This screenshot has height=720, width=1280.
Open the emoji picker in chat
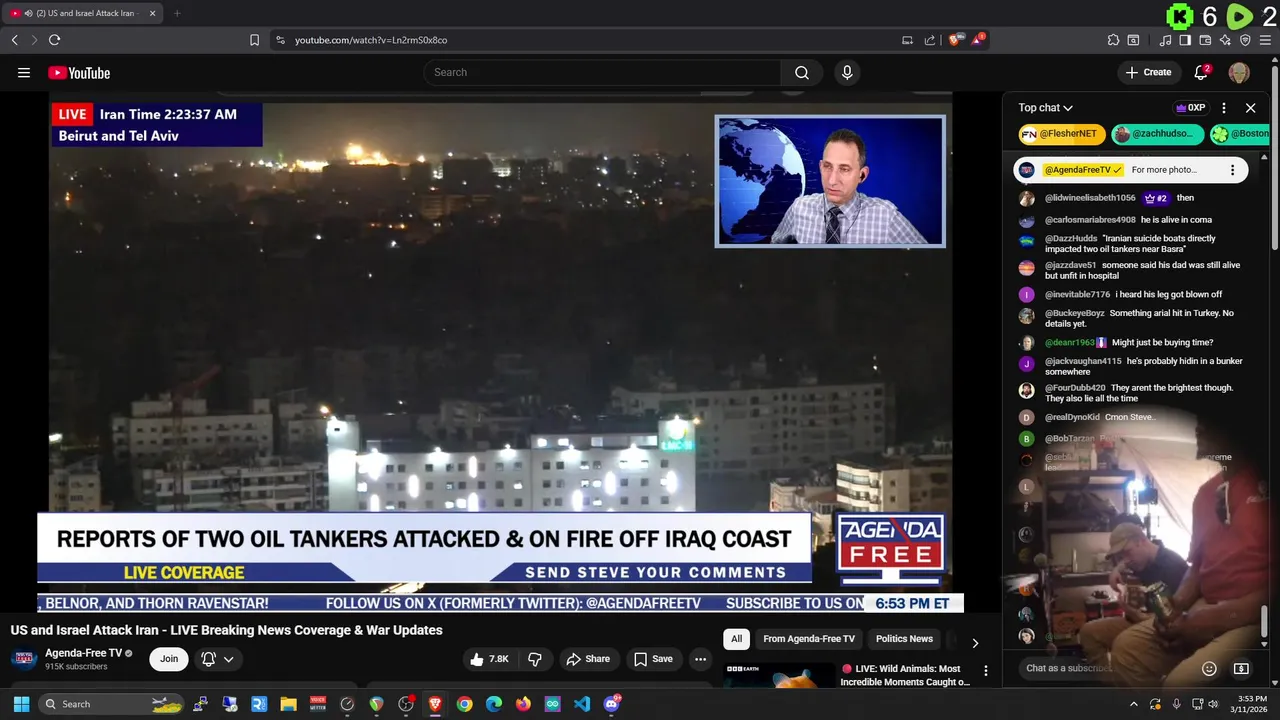[1209, 668]
